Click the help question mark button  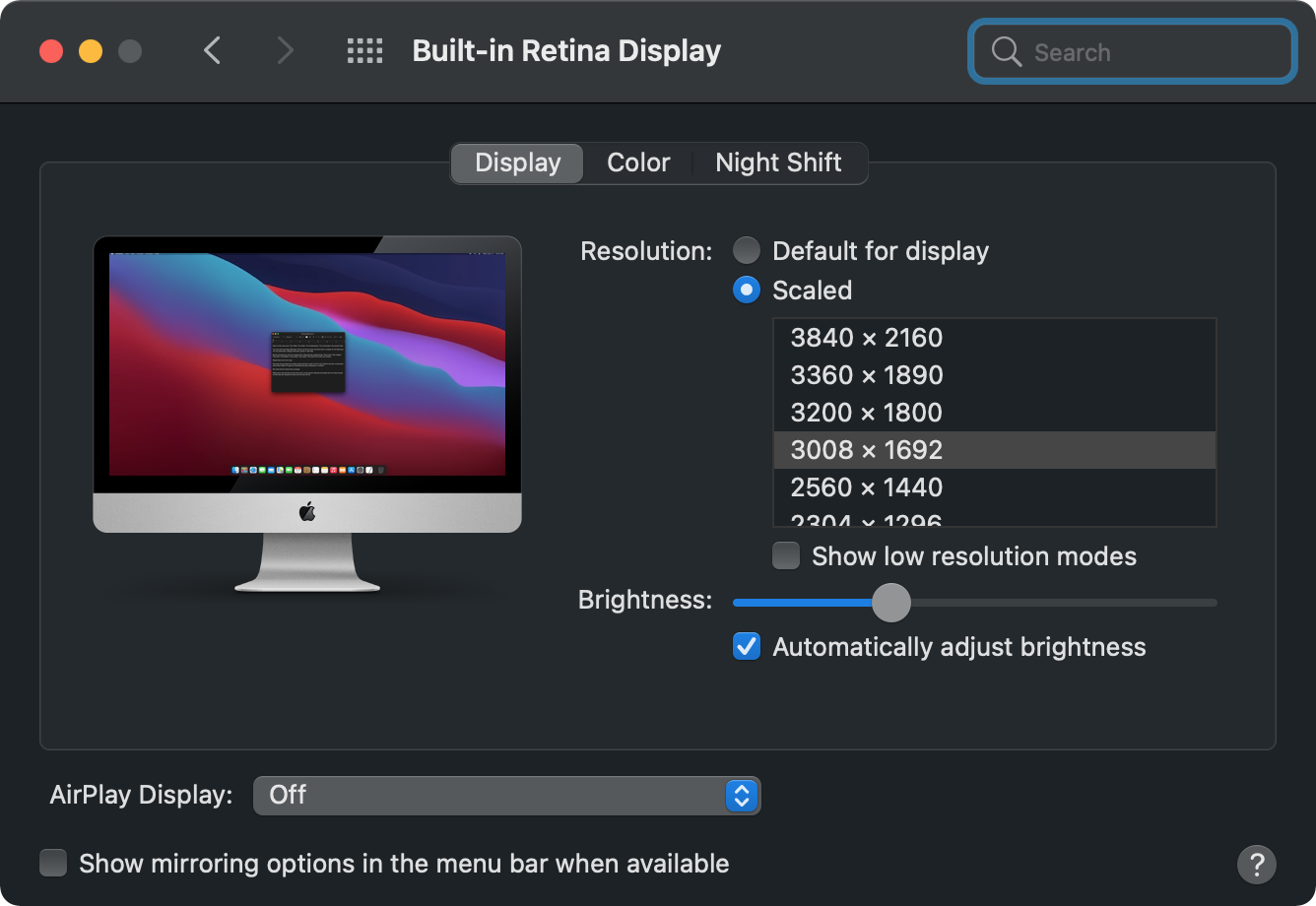tap(1256, 865)
